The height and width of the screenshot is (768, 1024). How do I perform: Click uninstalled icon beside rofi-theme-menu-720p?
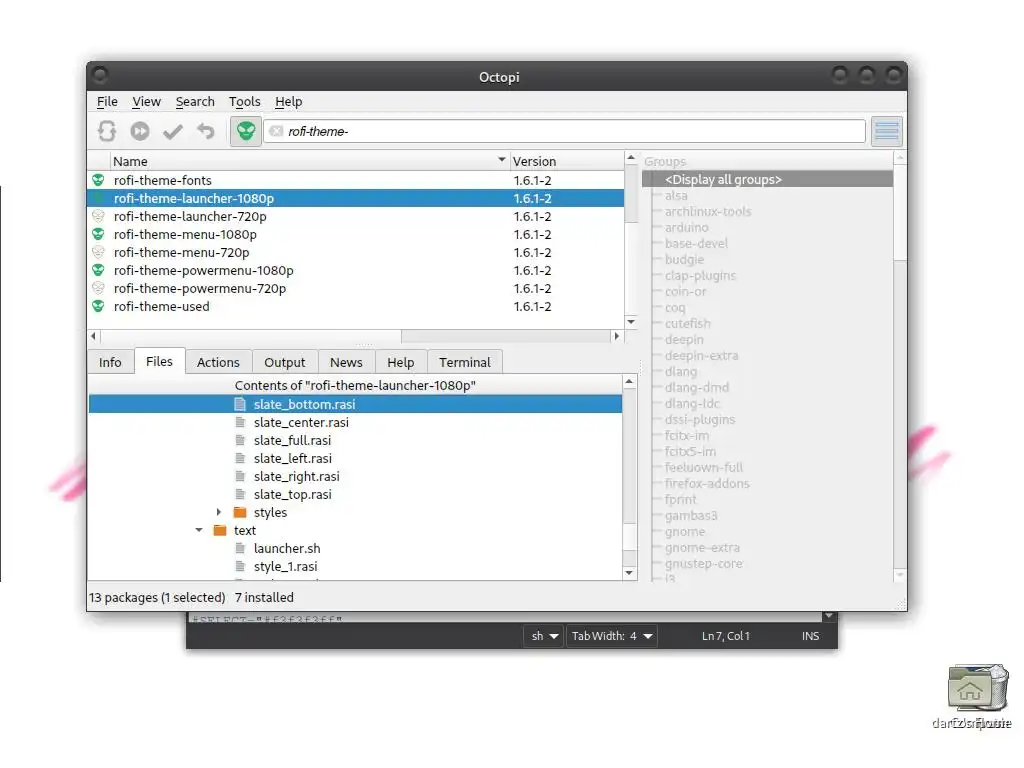(99, 252)
